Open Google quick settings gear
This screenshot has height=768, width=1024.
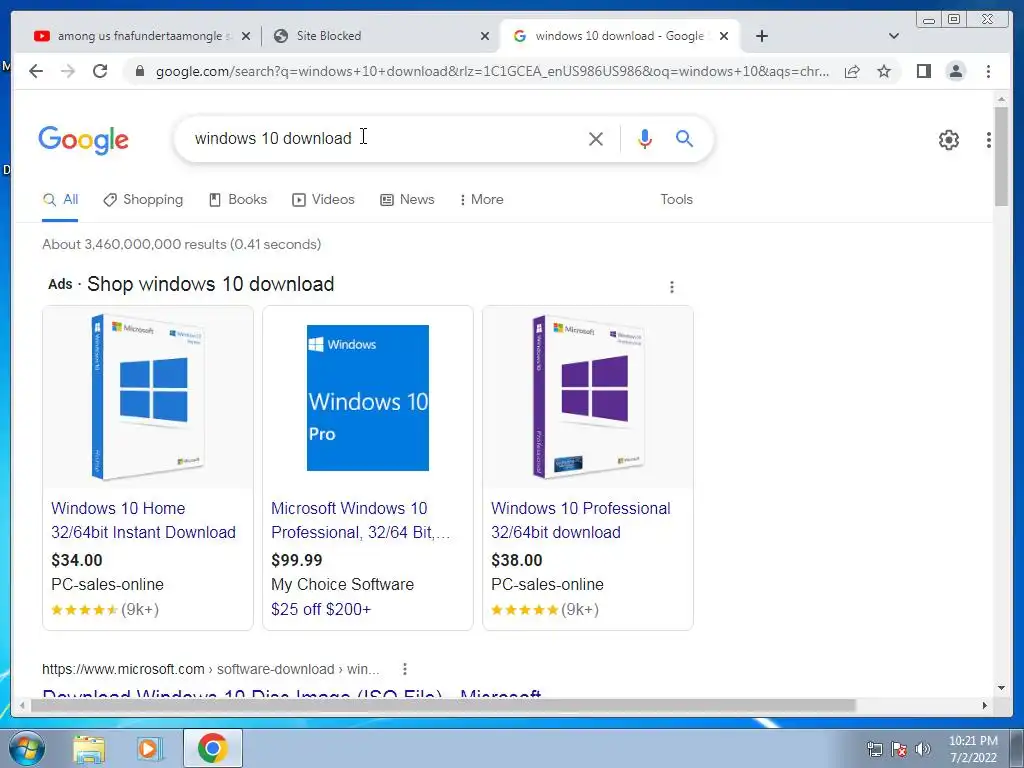(949, 140)
